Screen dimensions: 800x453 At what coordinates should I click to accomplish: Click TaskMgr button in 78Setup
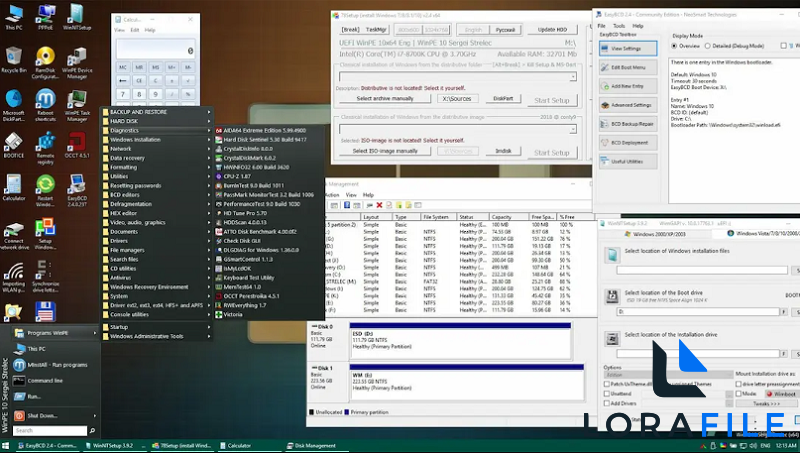click(x=376, y=30)
